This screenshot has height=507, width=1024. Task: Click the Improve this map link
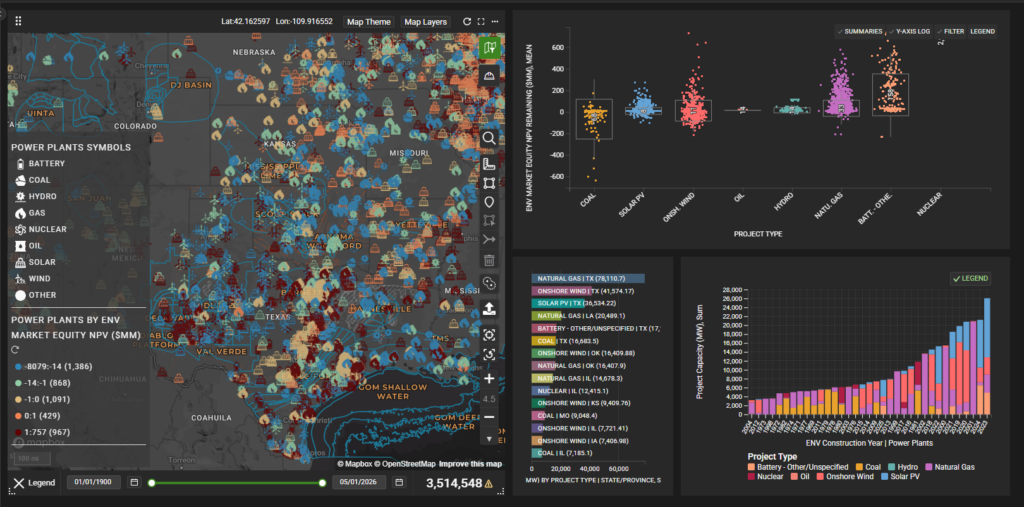tap(470, 464)
